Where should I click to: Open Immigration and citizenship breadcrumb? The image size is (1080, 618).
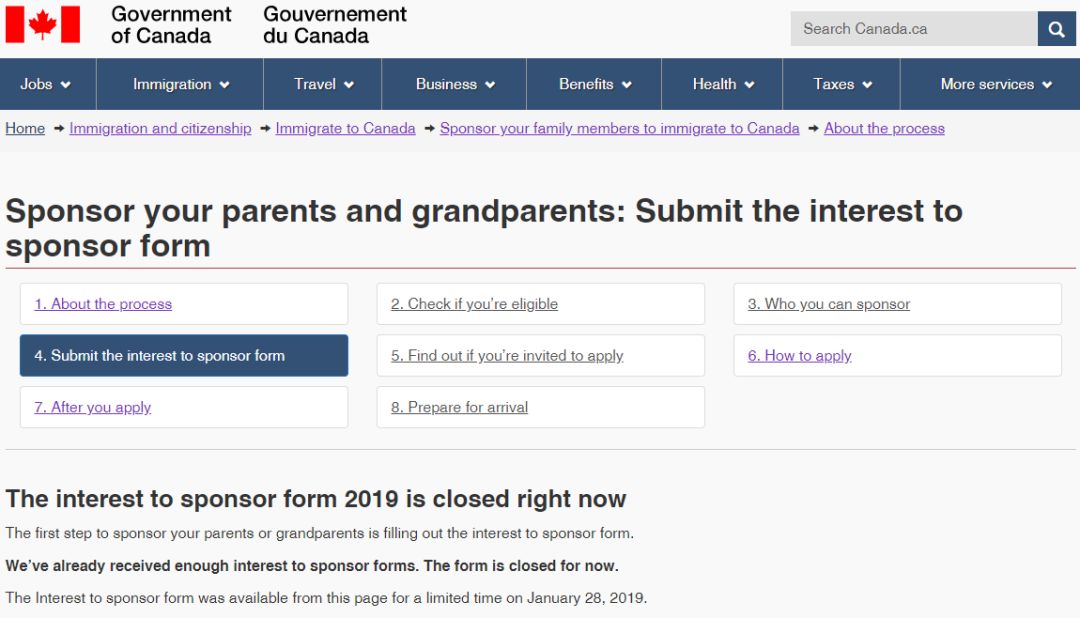[x=160, y=128]
